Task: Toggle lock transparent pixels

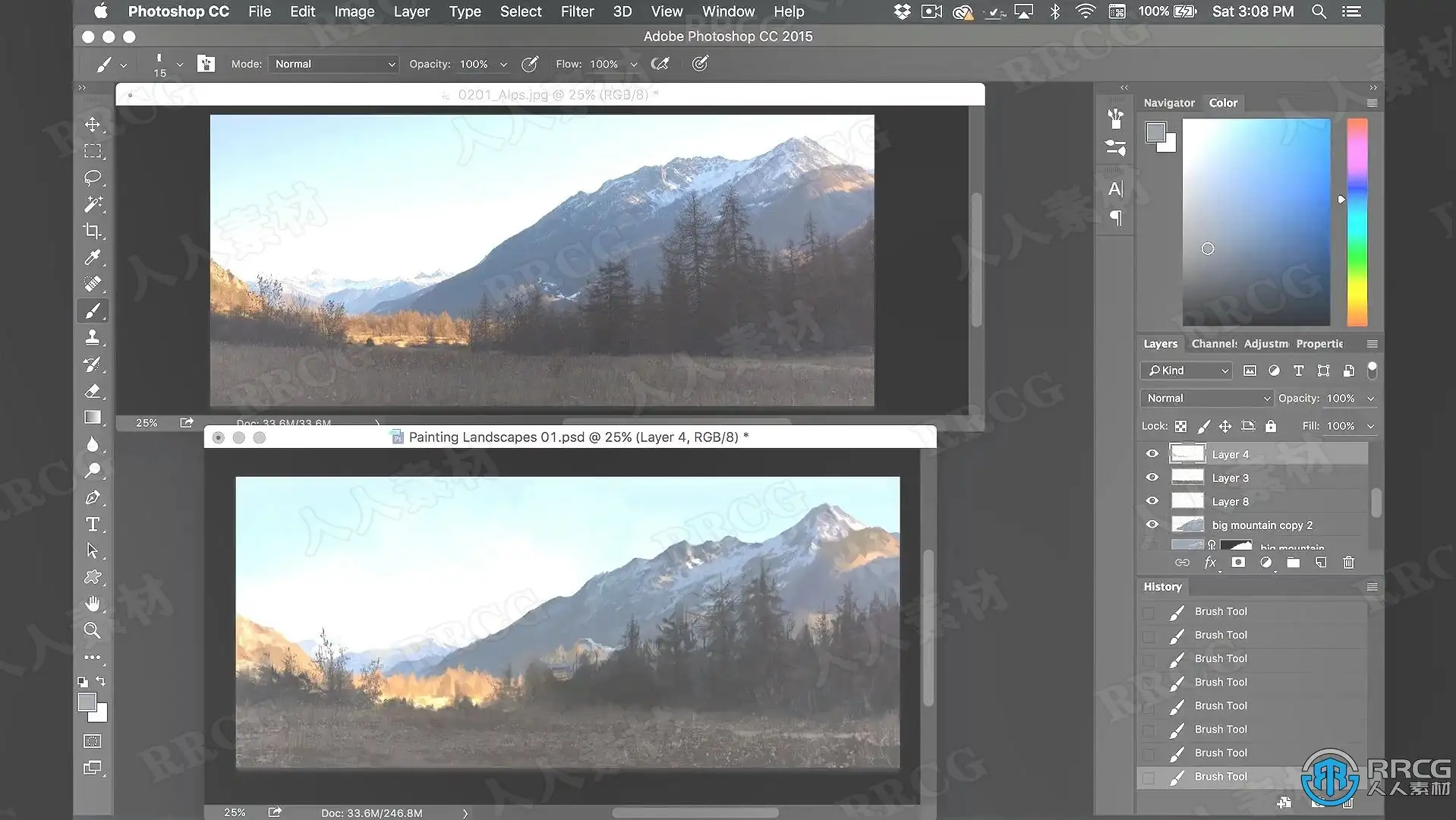Action: (x=1180, y=426)
